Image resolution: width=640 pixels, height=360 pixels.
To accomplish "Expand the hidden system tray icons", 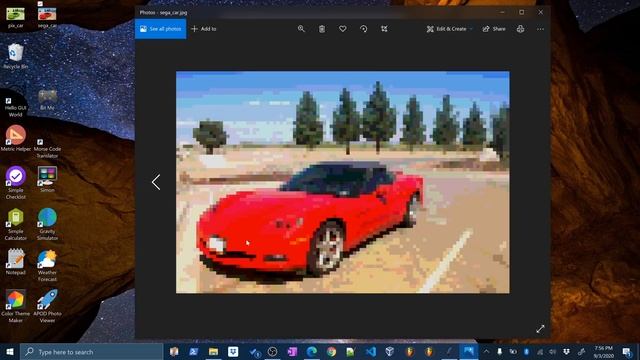I will pyautogui.click(x=486, y=352).
